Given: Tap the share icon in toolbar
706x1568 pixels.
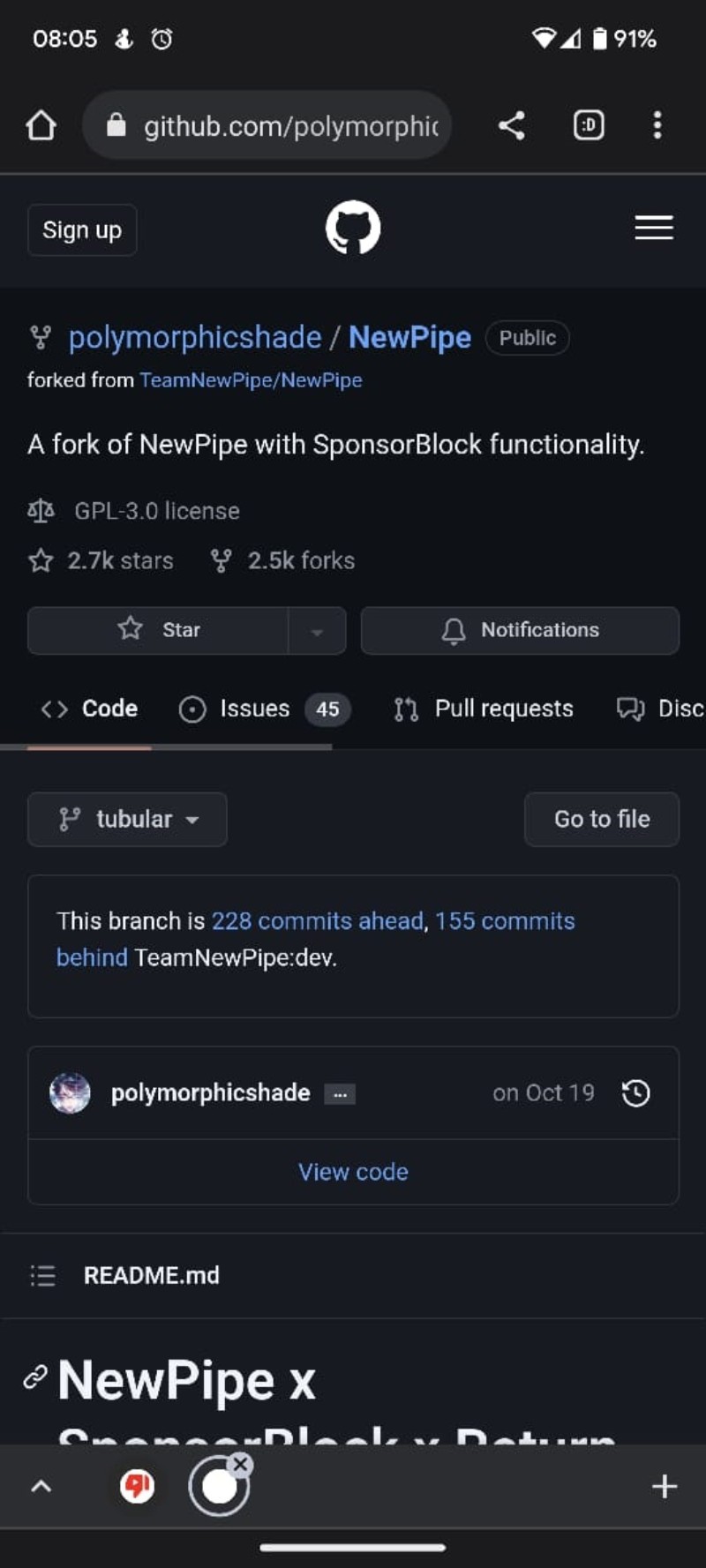Looking at the screenshot, I should 512,125.
